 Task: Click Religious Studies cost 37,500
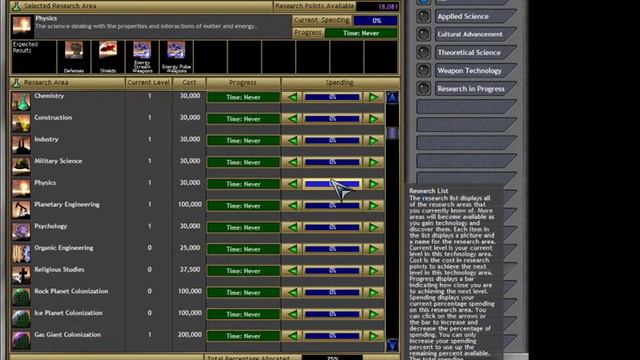point(190,270)
